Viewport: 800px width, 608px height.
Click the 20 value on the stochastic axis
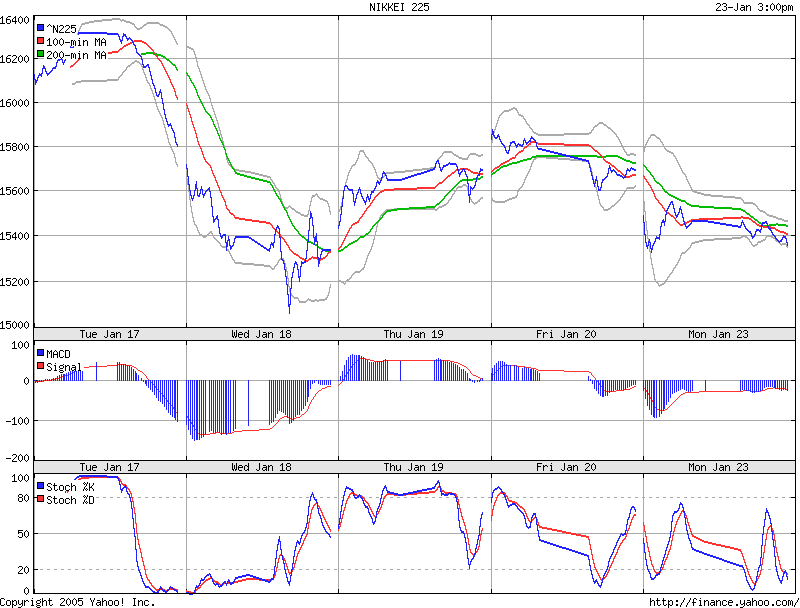pos(23,570)
